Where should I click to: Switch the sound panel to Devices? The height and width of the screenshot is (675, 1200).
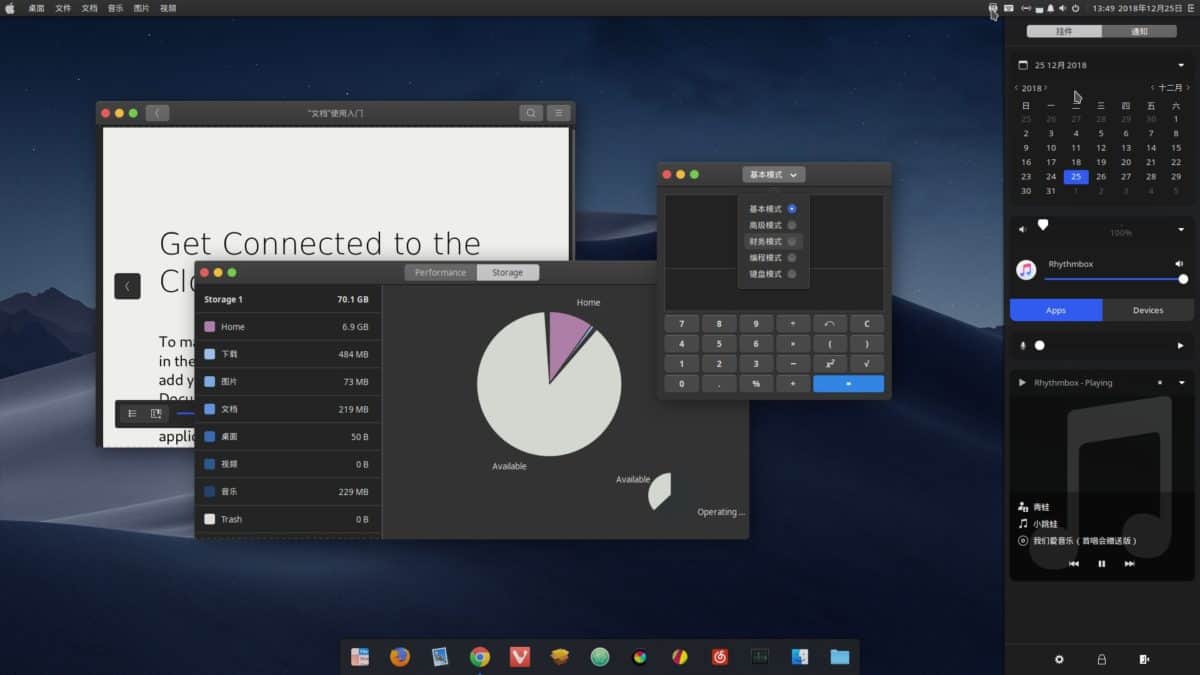point(1147,310)
